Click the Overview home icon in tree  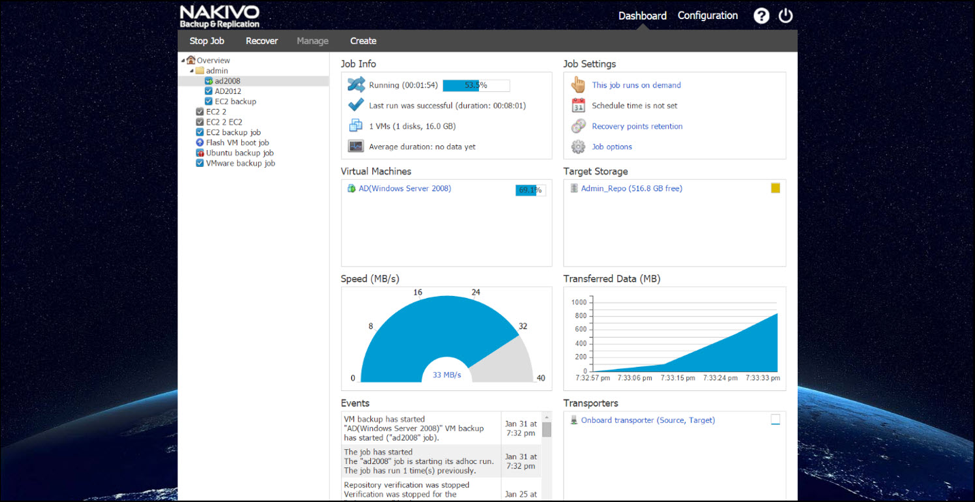[191, 60]
